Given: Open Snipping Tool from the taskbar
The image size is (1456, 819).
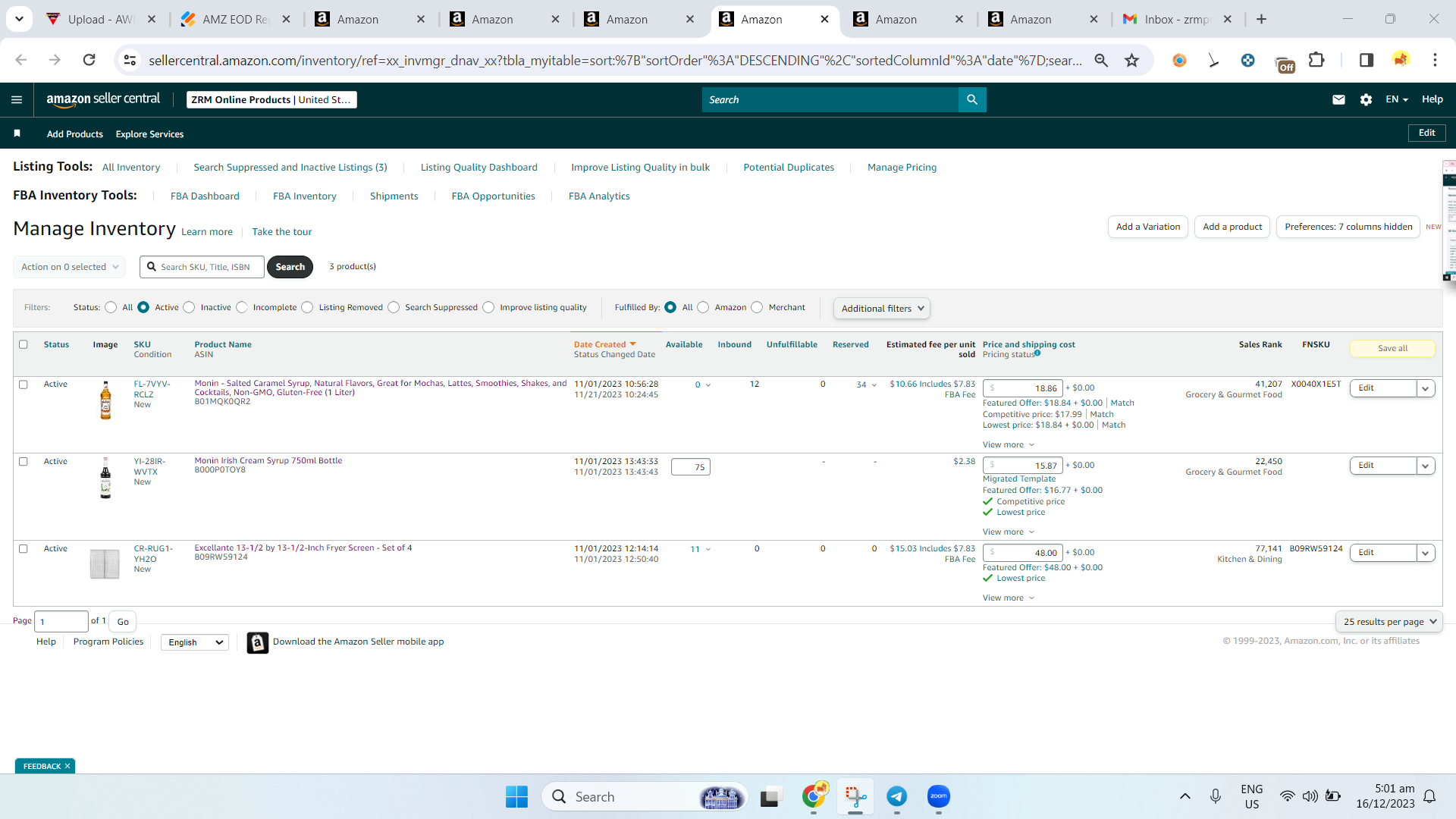Looking at the screenshot, I should click(855, 796).
